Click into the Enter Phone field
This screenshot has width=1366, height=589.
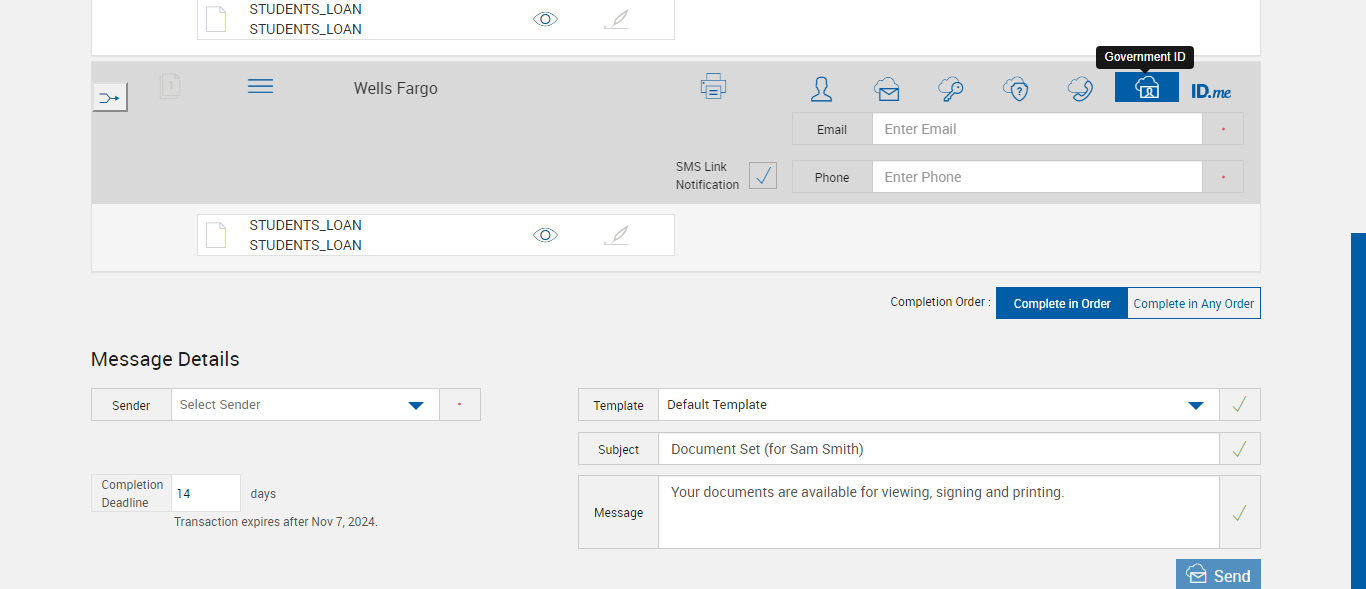coord(1036,177)
